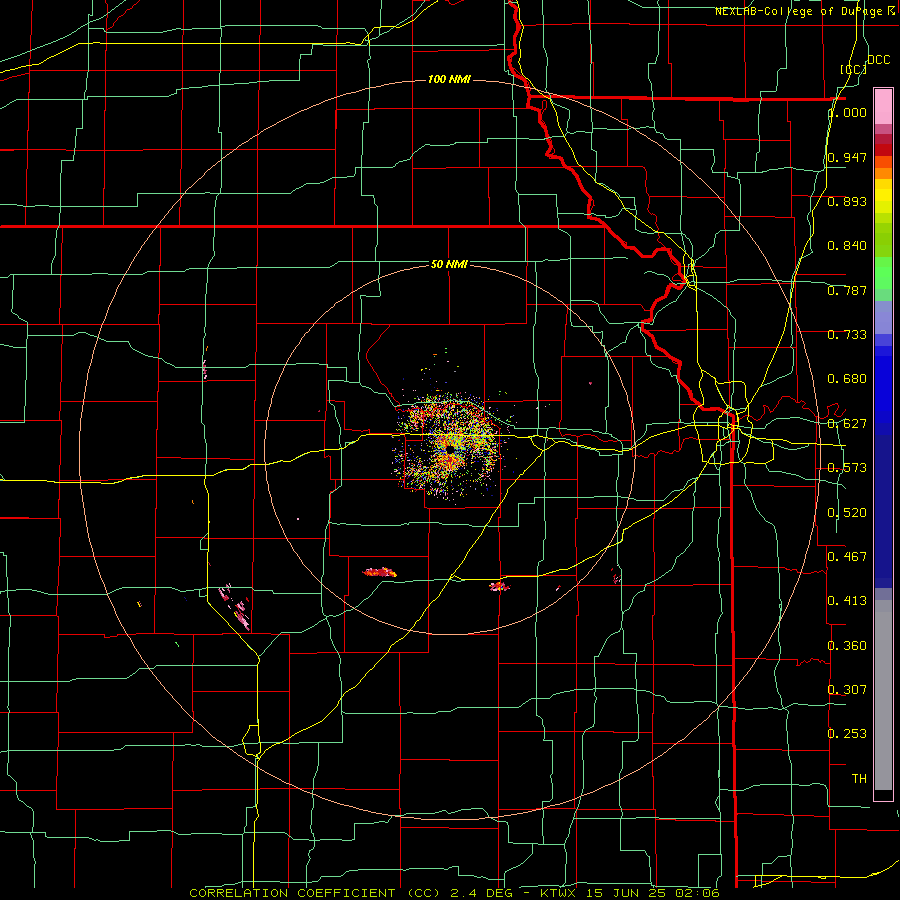The image size is (900, 900).
Task: Click the 0.253 legend value
Action: pyautogui.click(x=847, y=734)
